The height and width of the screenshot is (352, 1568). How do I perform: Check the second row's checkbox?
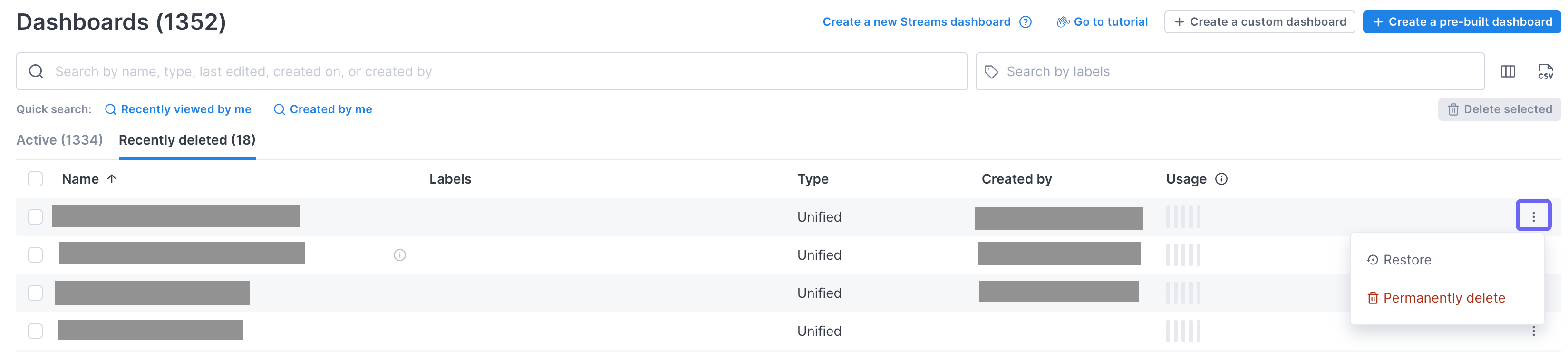pyautogui.click(x=35, y=255)
